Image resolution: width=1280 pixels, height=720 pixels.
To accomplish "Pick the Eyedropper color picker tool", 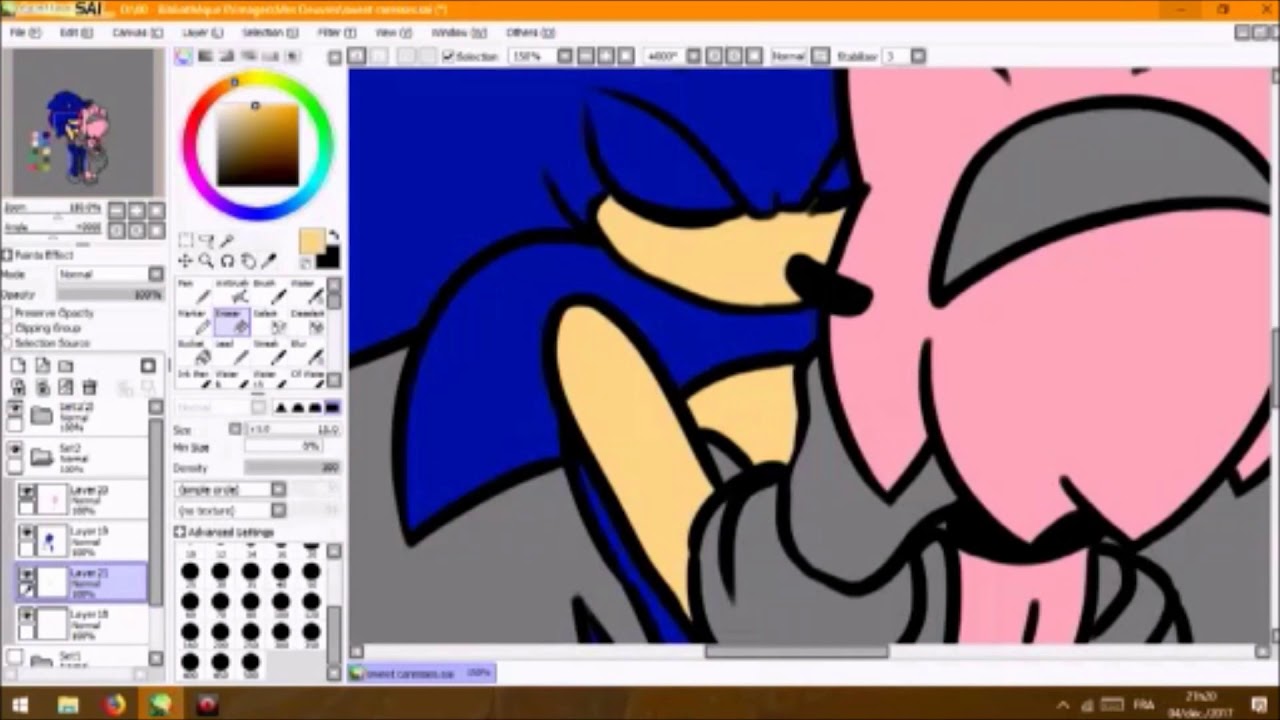I will (268, 261).
